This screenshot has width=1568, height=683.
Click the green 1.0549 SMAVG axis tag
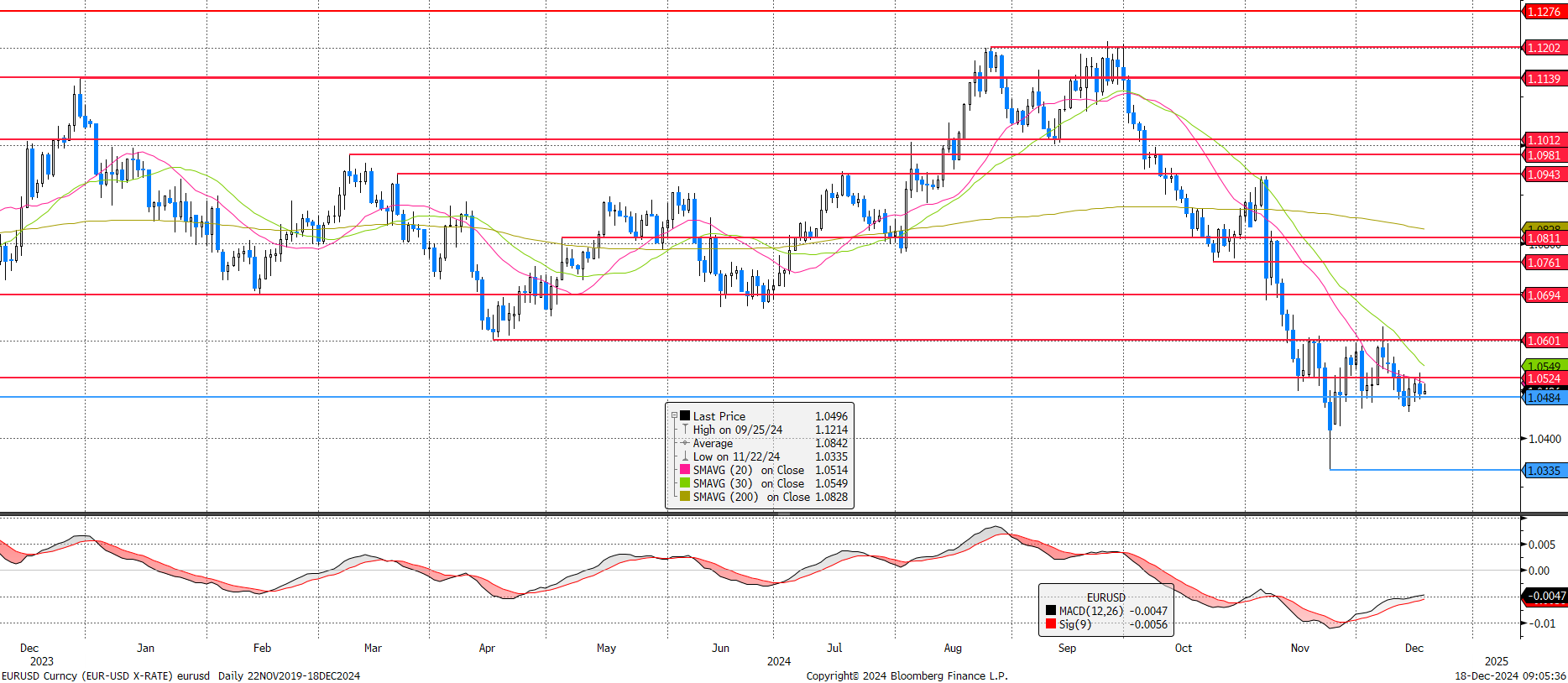click(x=1544, y=366)
